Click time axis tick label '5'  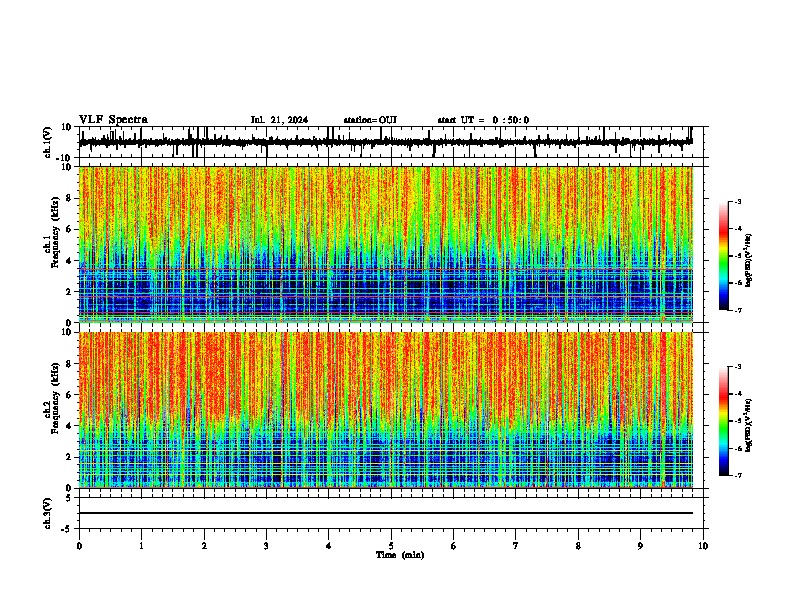391,546
